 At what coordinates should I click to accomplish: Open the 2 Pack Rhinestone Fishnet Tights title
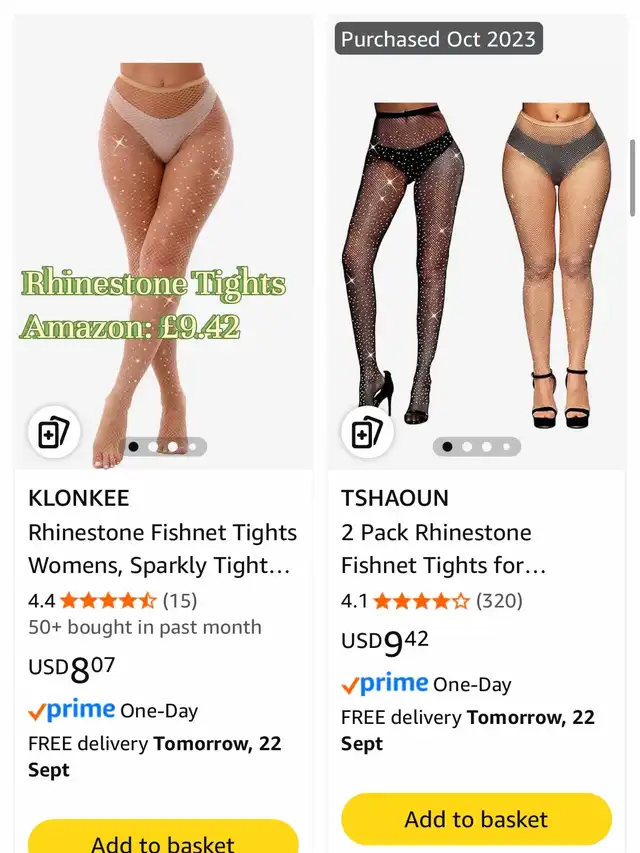pyautogui.click(x=444, y=548)
